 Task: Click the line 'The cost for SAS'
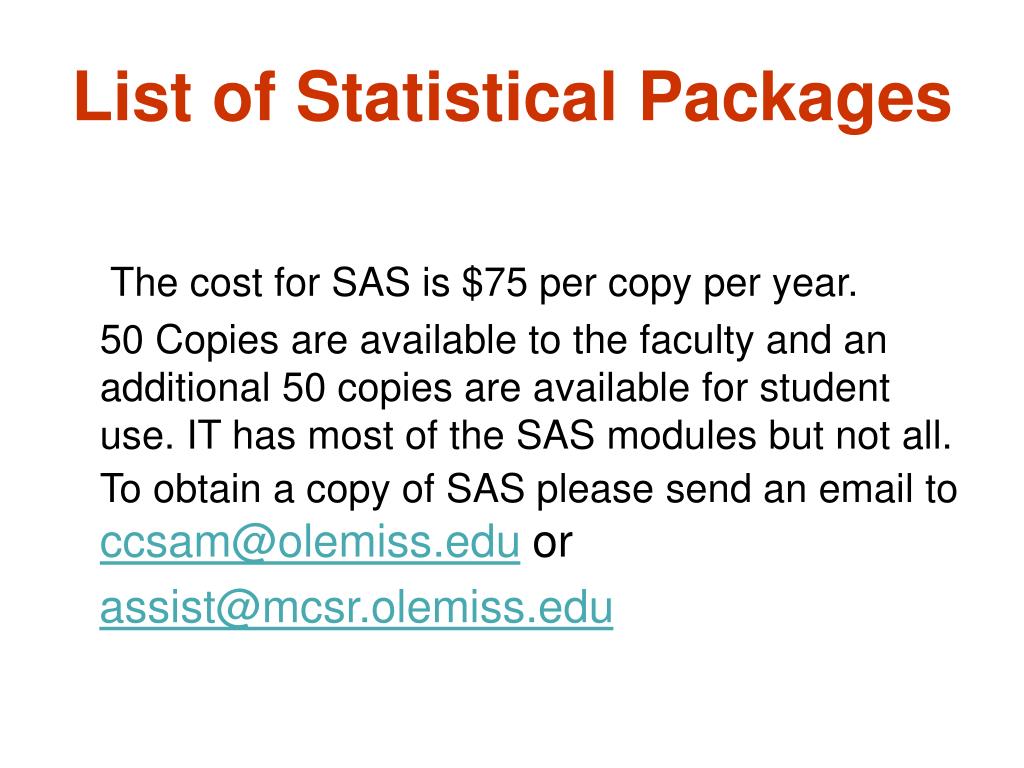pyautogui.click(x=260, y=282)
